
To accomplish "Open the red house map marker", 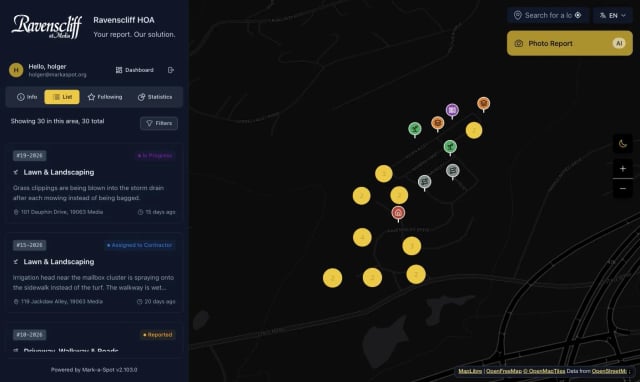I will tap(398, 213).
